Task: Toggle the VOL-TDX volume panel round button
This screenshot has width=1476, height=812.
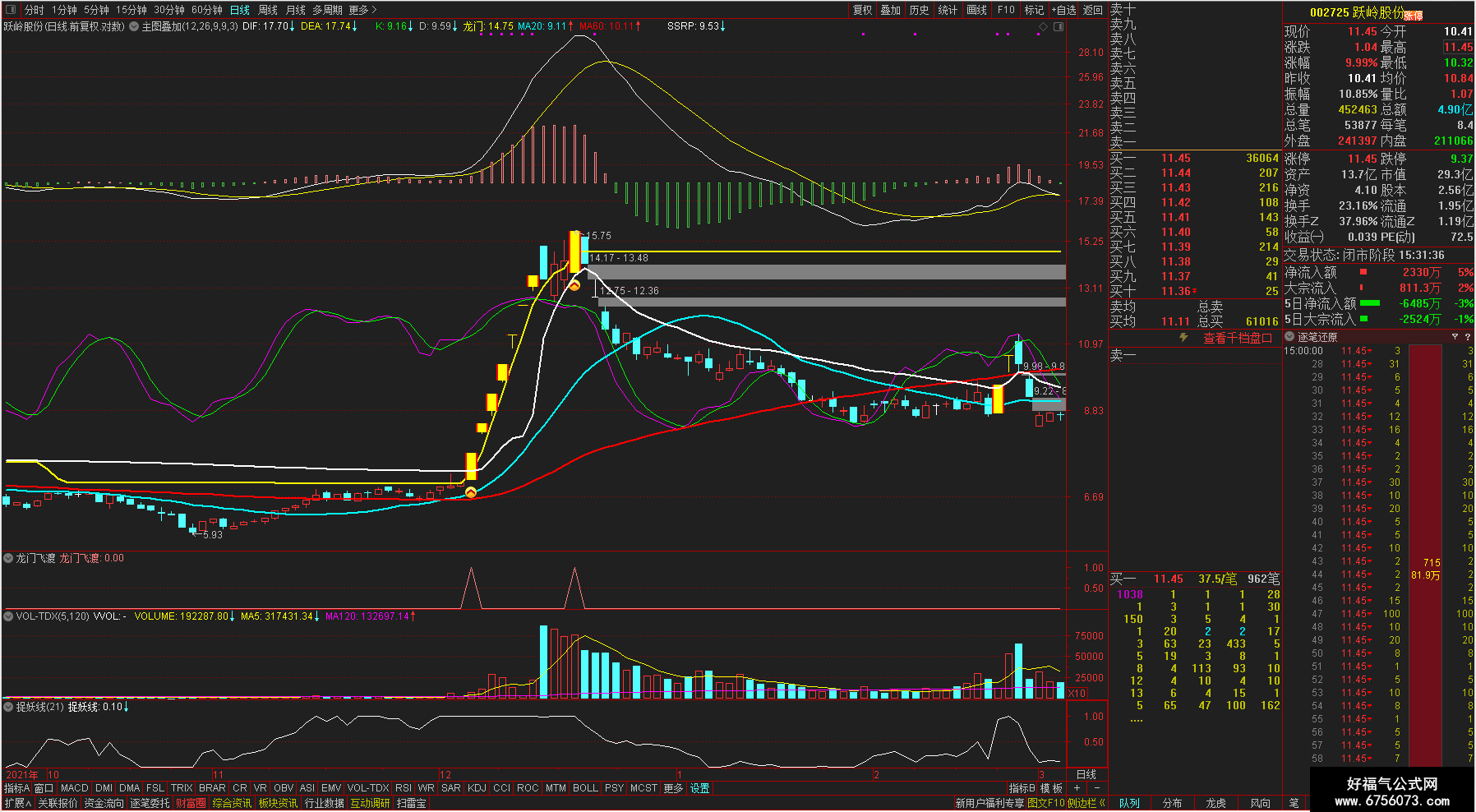Action: tap(9, 616)
